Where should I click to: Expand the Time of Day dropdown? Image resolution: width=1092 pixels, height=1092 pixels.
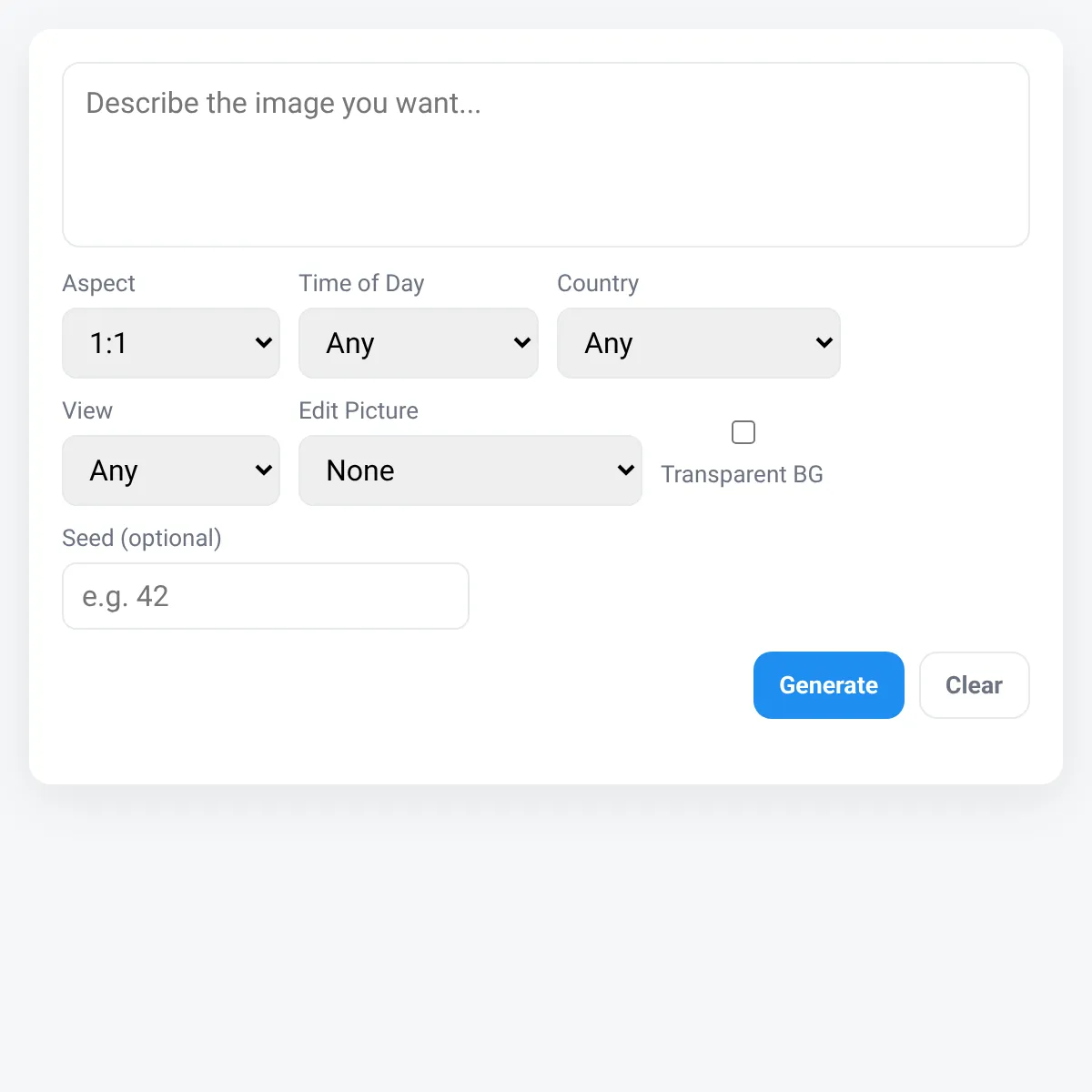pos(419,343)
